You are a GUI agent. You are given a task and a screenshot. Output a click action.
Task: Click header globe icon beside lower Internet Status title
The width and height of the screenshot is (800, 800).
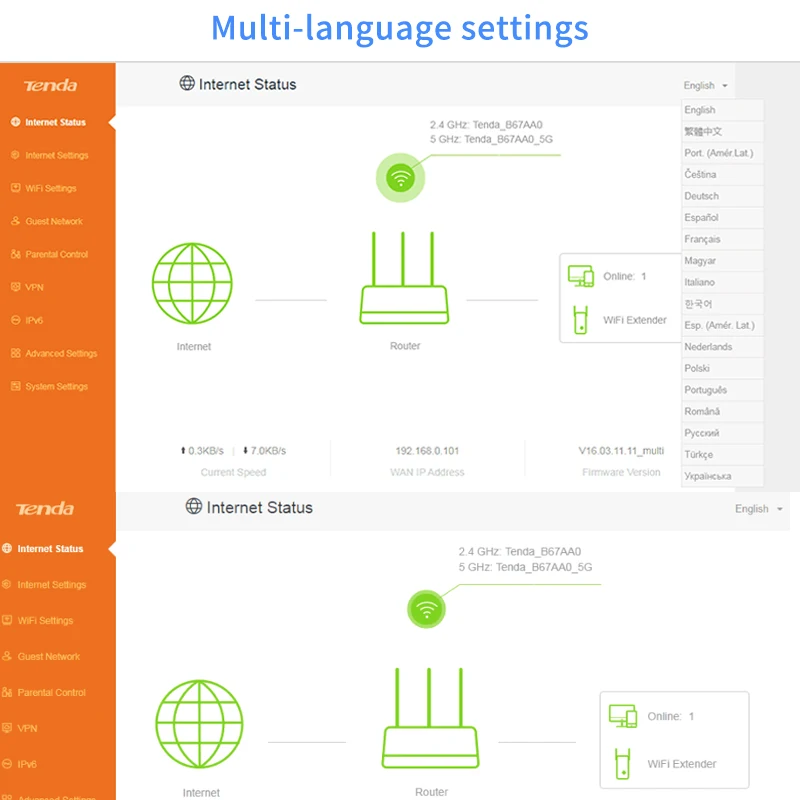pos(194,506)
